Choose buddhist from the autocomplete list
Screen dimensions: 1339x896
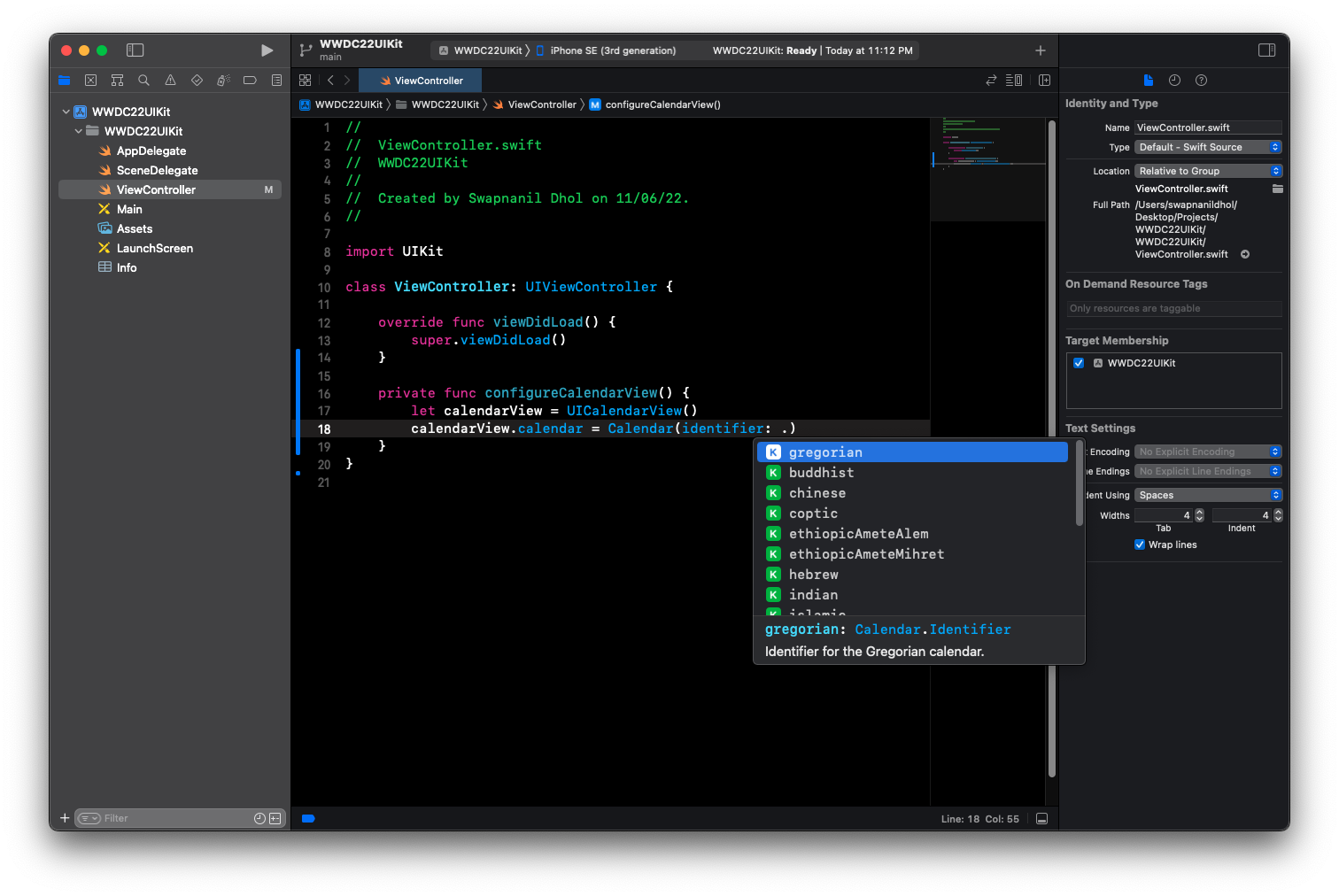pos(912,473)
